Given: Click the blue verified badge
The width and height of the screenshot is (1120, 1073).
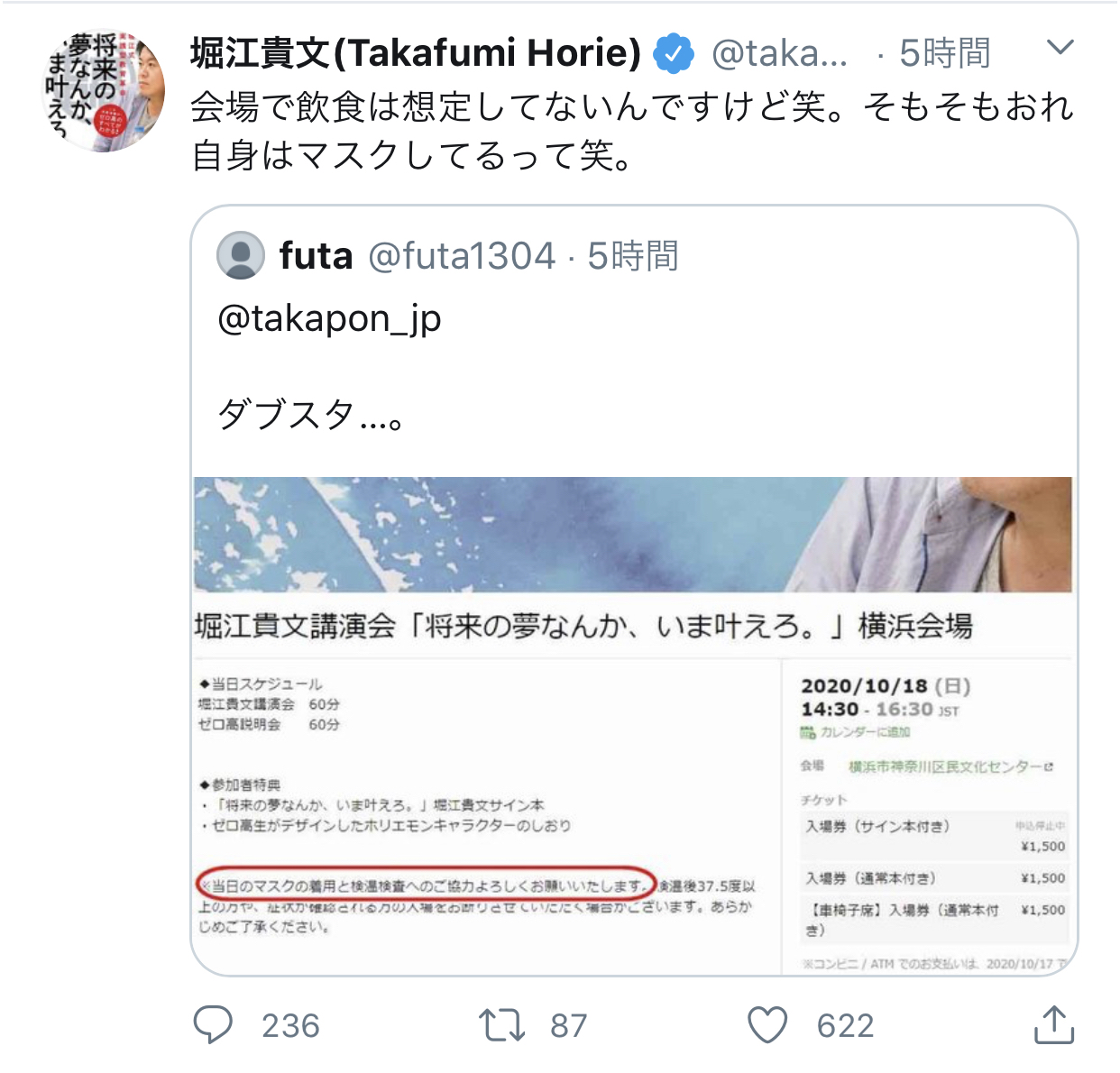Looking at the screenshot, I should tap(673, 53).
